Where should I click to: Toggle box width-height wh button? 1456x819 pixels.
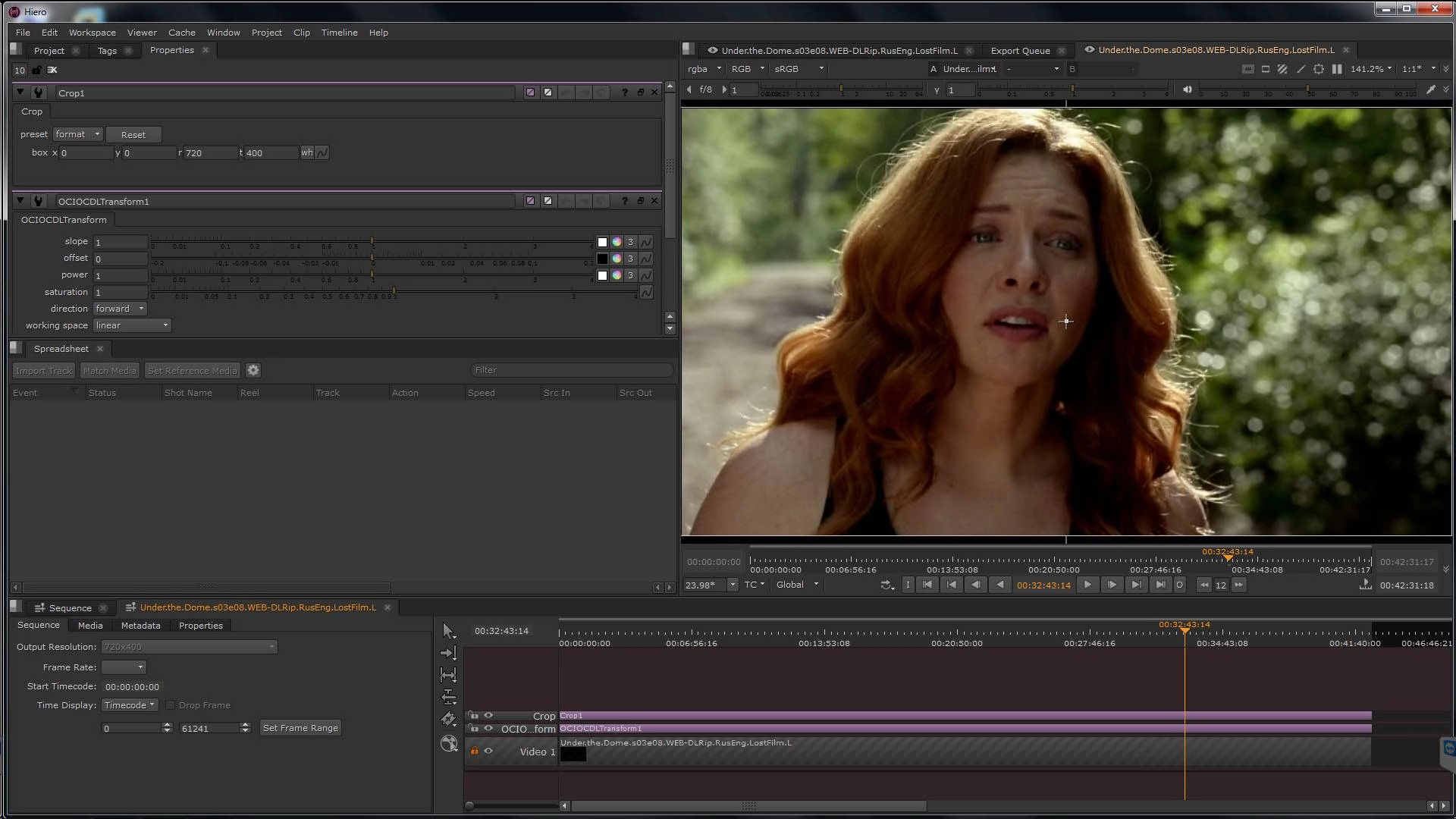(306, 152)
